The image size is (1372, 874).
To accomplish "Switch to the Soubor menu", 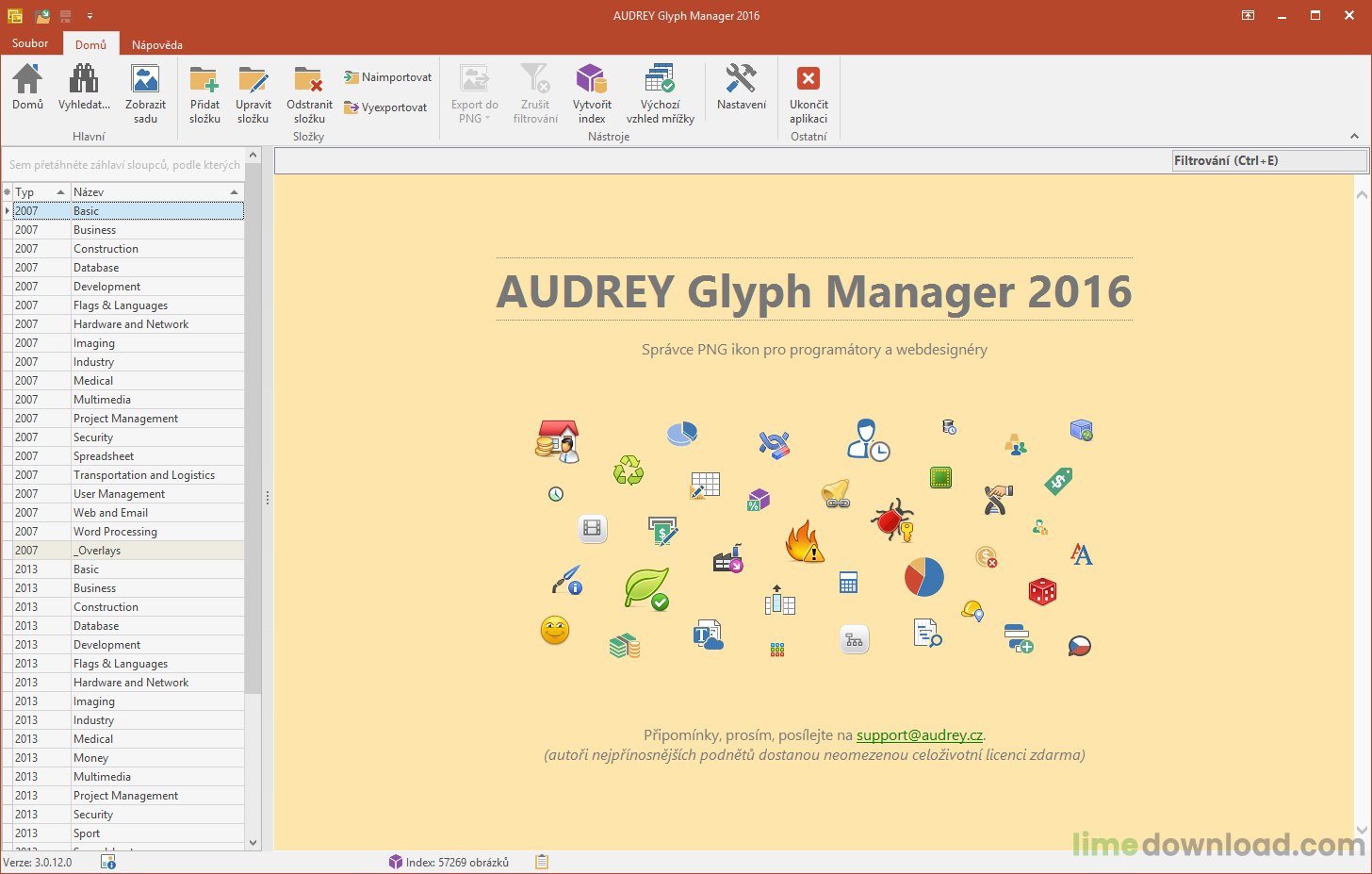I will tap(29, 43).
